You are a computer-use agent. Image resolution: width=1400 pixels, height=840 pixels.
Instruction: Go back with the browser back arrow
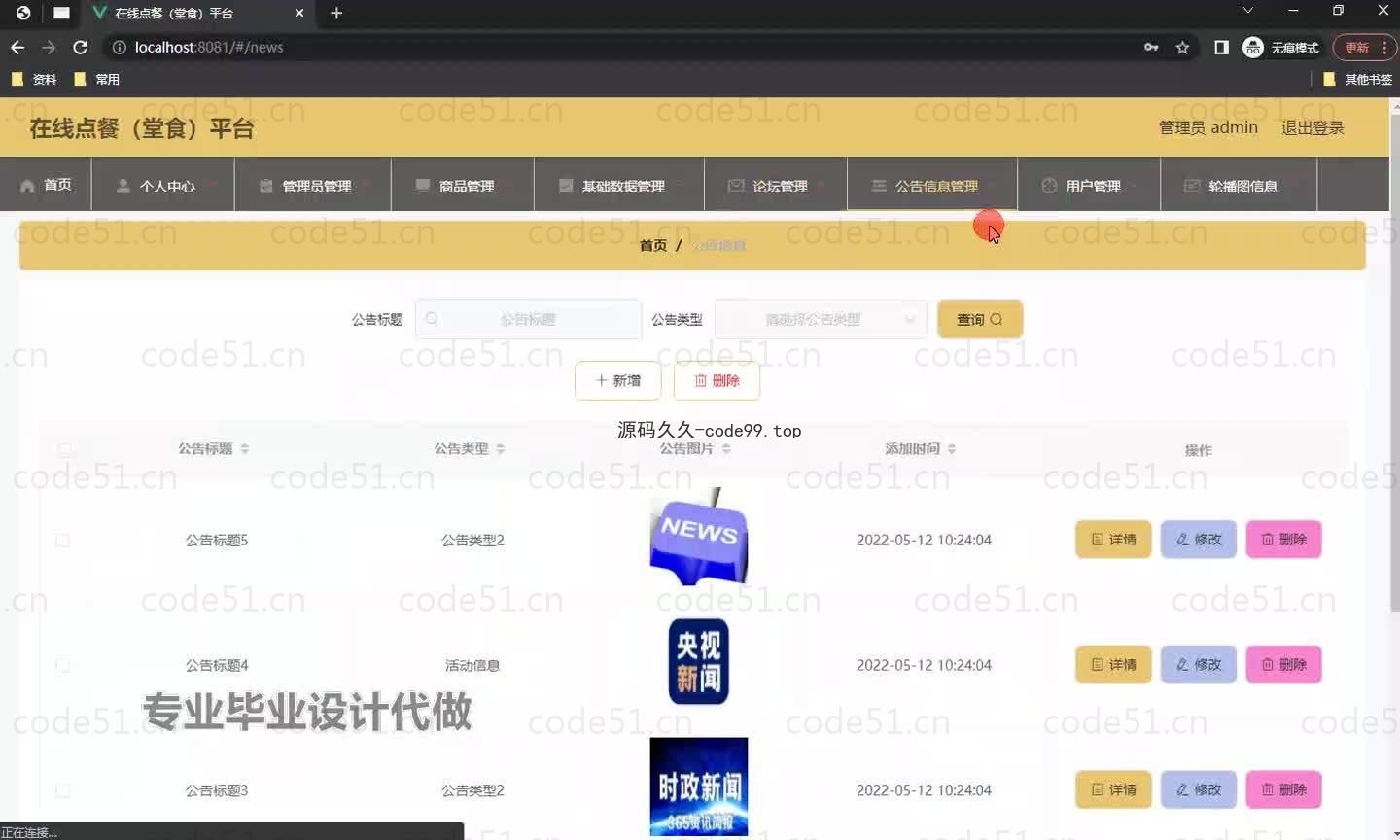coord(17,47)
